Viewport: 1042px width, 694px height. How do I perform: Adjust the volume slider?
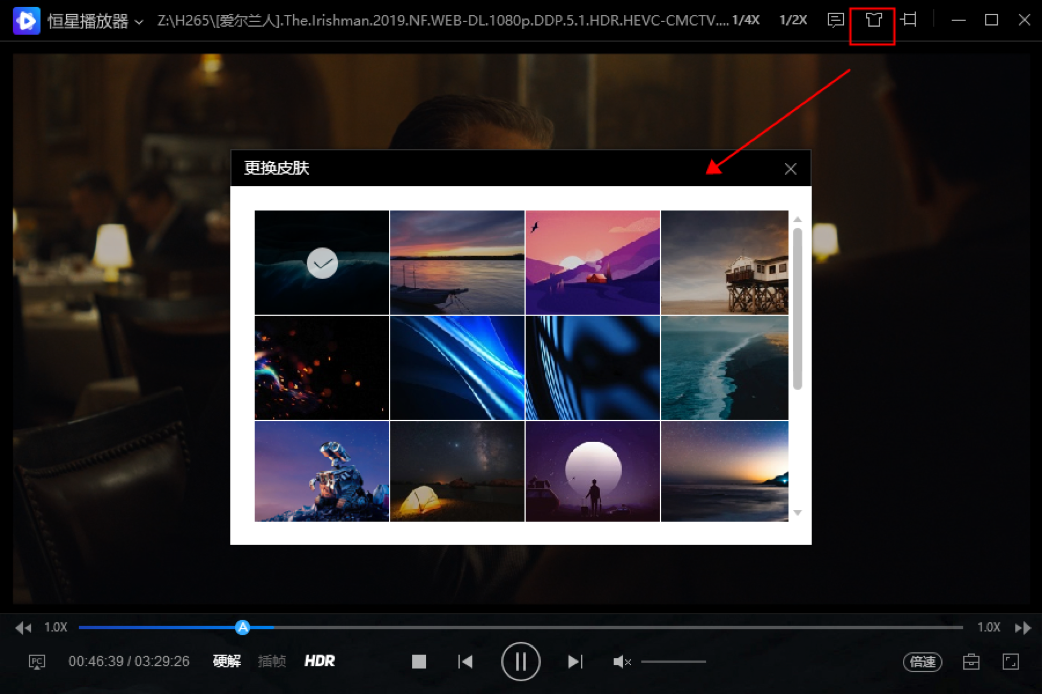pos(673,661)
